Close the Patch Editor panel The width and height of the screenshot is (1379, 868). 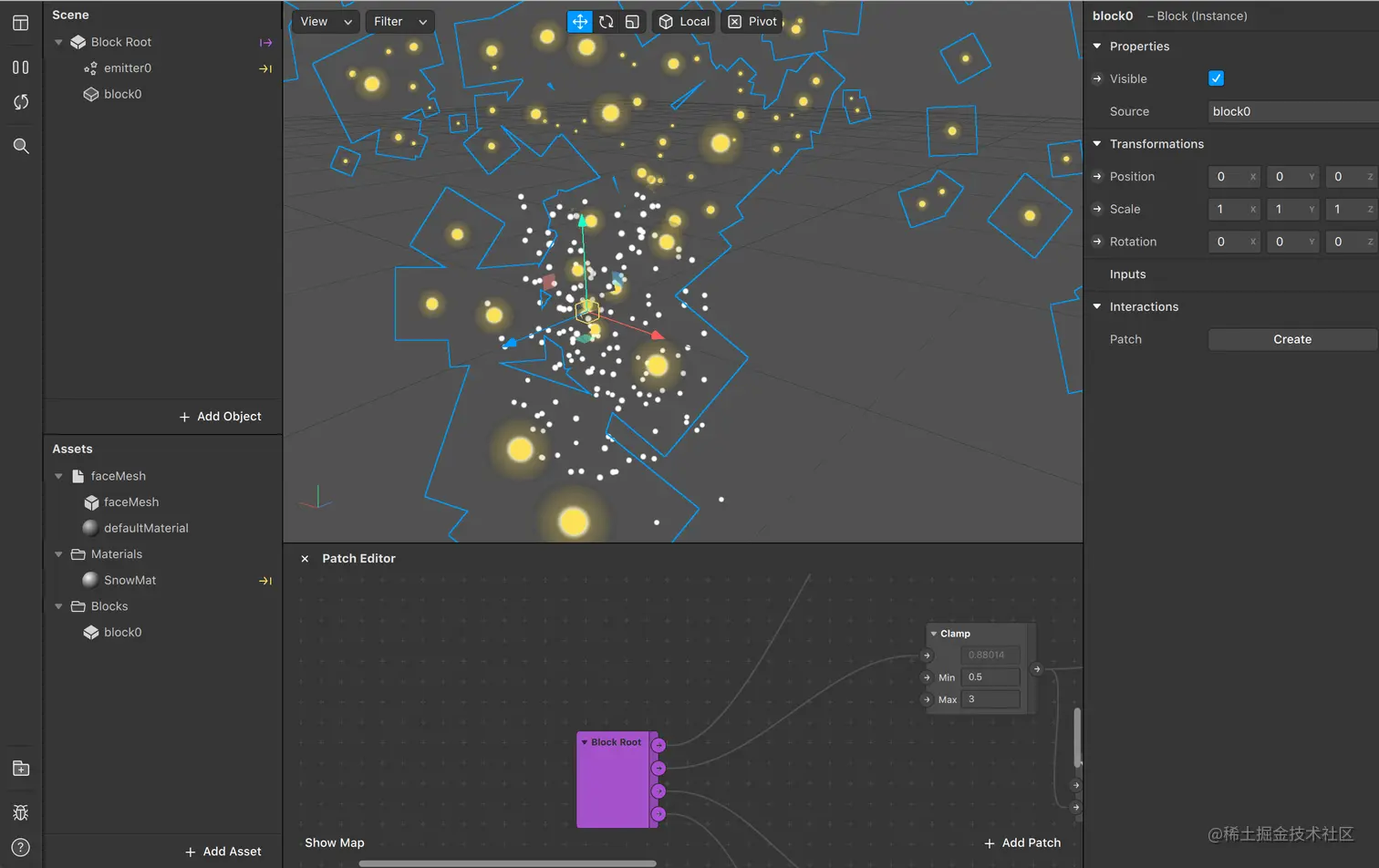[305, 559]
